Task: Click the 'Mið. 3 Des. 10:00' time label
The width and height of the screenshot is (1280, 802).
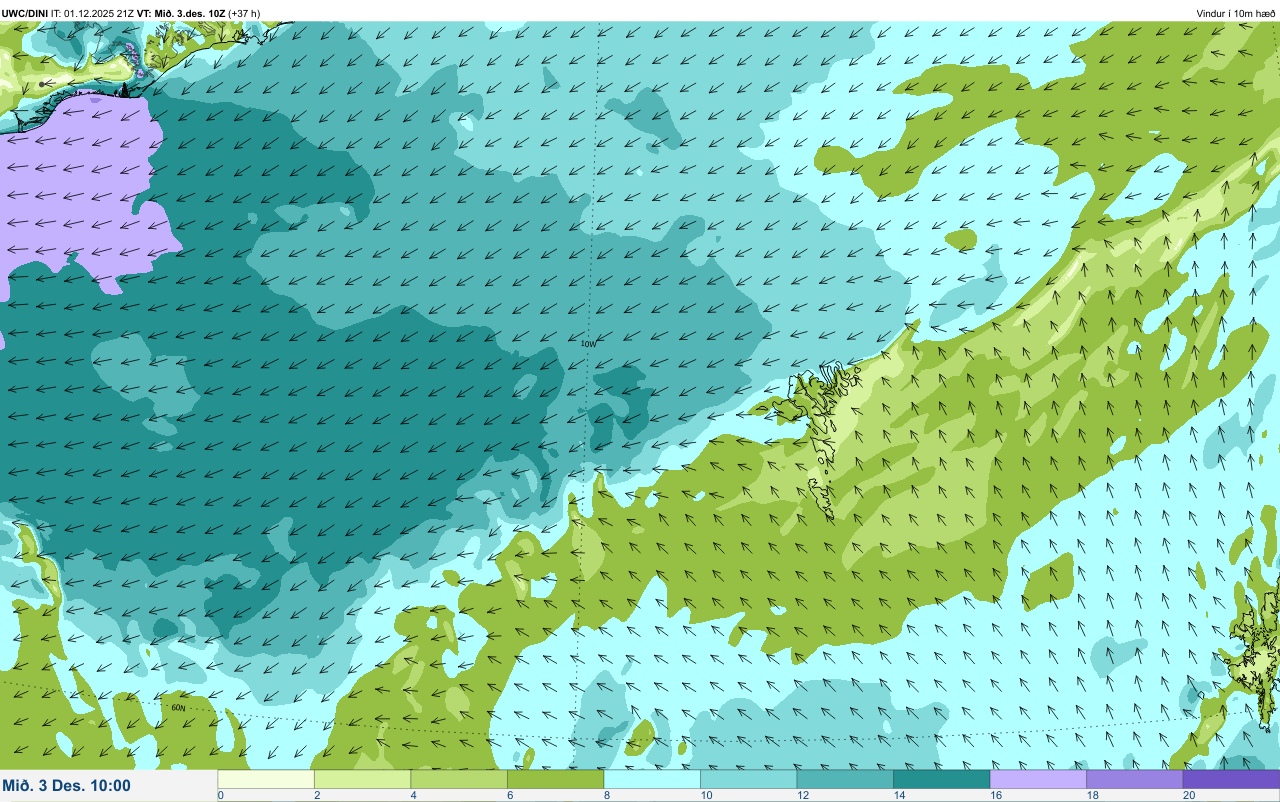Action: [67, 785]
